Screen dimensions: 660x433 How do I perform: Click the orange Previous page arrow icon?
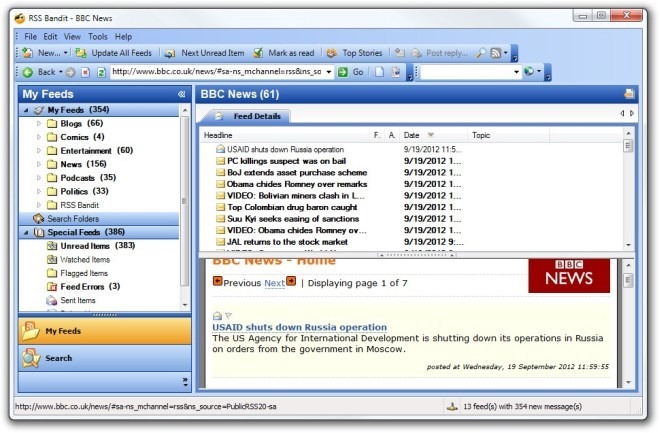(x=217, y=281)
